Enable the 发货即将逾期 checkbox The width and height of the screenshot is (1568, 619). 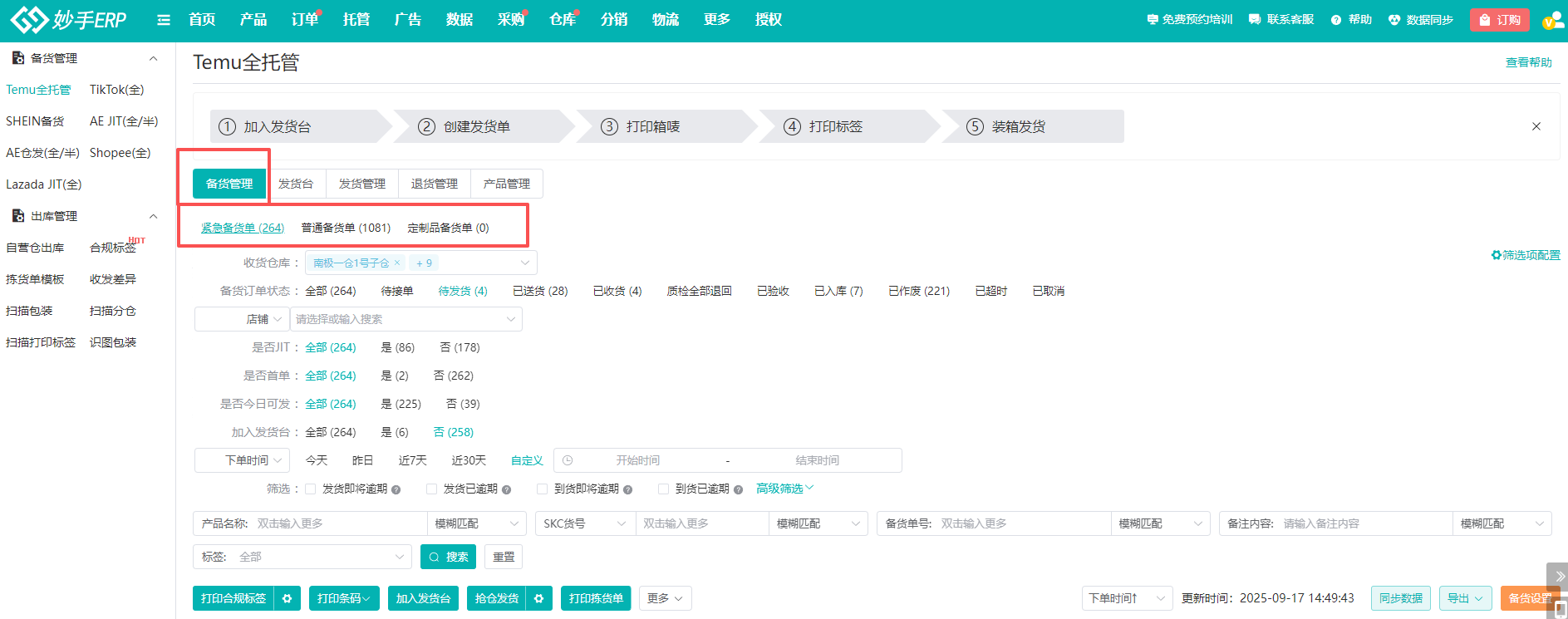click(311, 489)
